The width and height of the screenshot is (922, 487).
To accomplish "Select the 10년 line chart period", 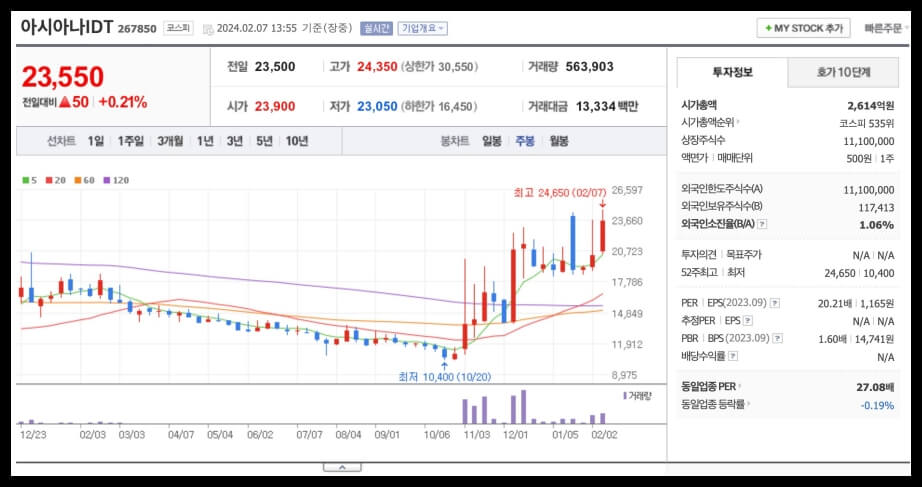I will [297, 141].
